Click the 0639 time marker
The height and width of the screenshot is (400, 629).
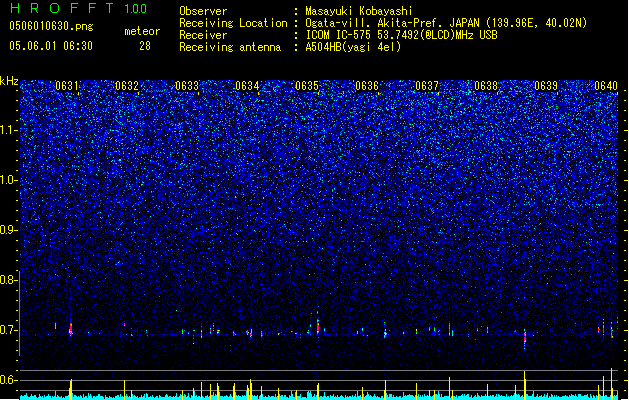[x=546, y=86]
